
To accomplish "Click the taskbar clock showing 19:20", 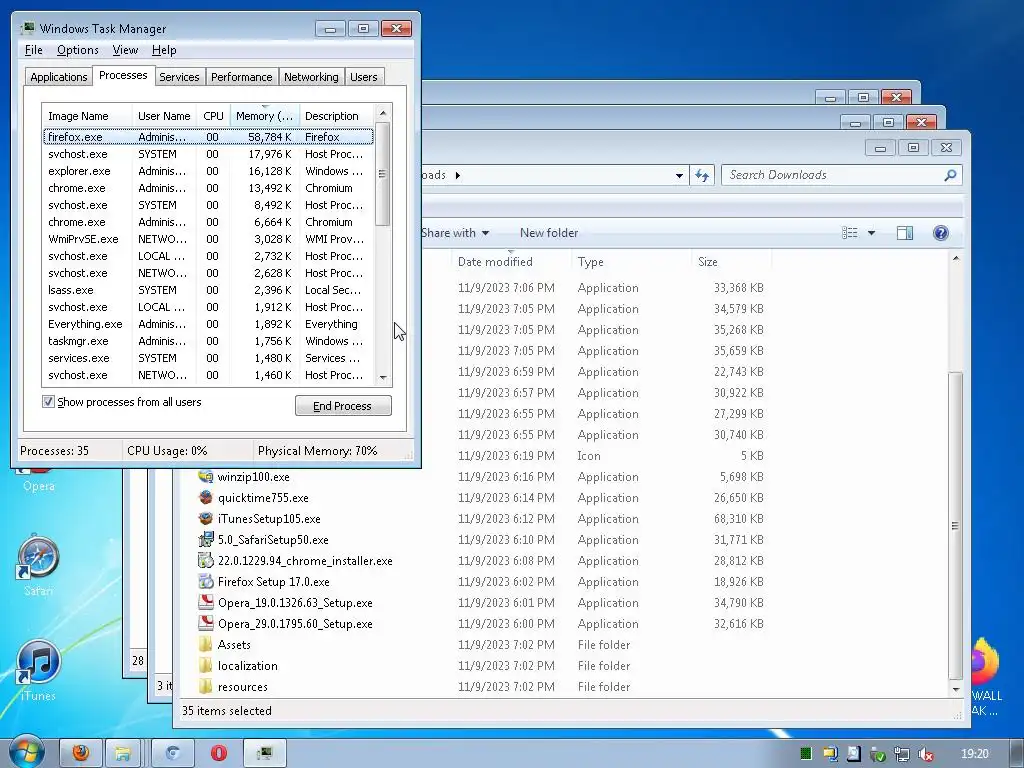I will [974, 754].
